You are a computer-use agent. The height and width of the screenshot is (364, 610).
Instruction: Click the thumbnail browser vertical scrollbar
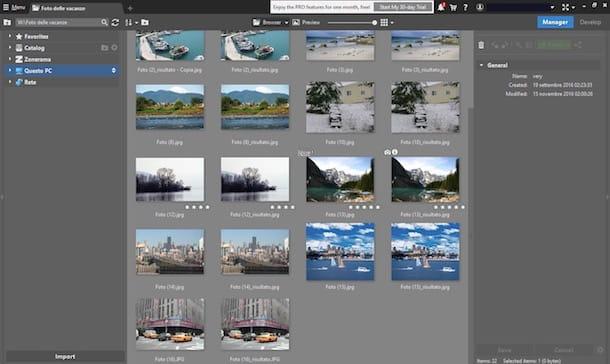point(471,70)
